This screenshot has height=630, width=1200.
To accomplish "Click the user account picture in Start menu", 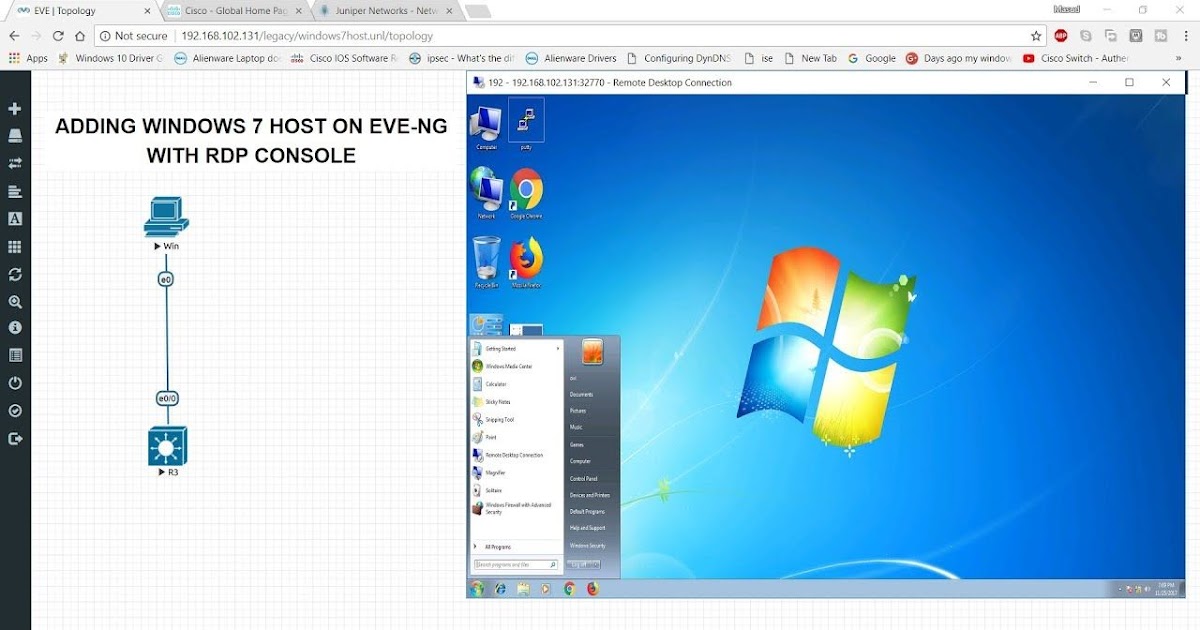I will (593, 352).
